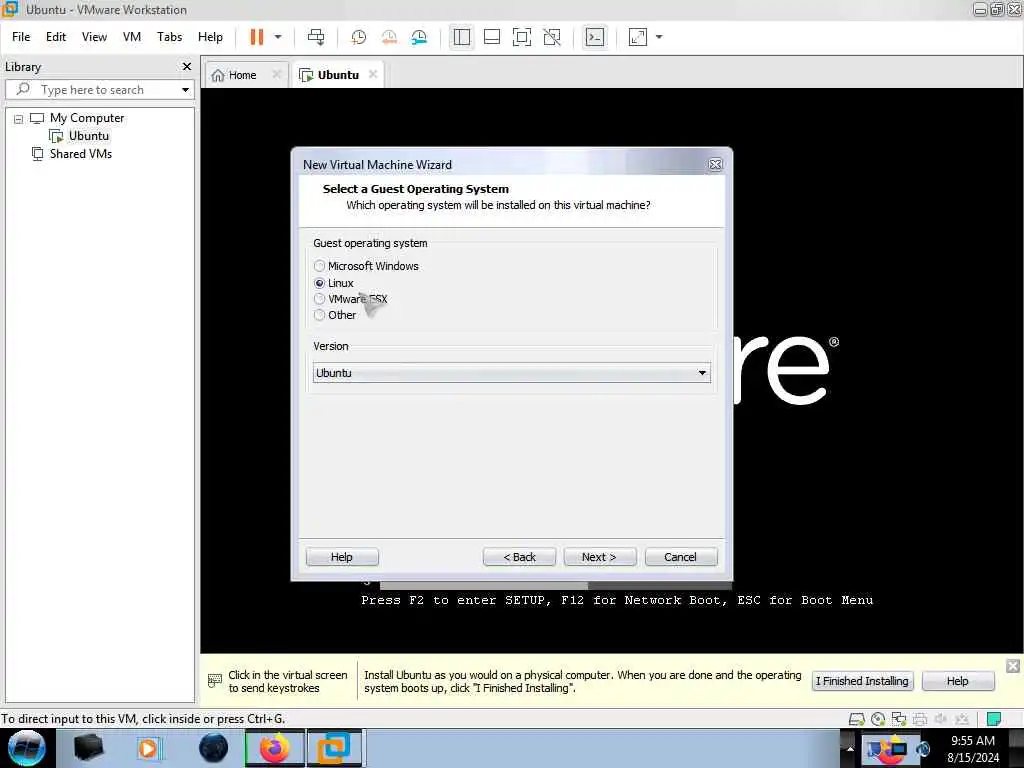Open the File menu

click(x=21, y=37)
